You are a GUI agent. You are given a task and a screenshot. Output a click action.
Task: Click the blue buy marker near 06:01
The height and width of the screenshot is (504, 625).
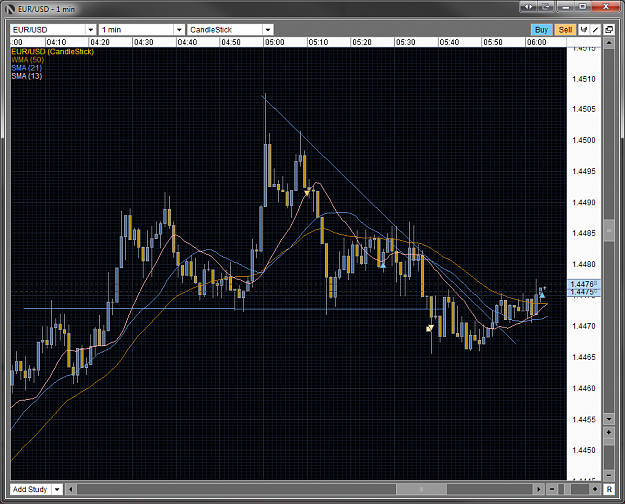[x=542, y=295]
